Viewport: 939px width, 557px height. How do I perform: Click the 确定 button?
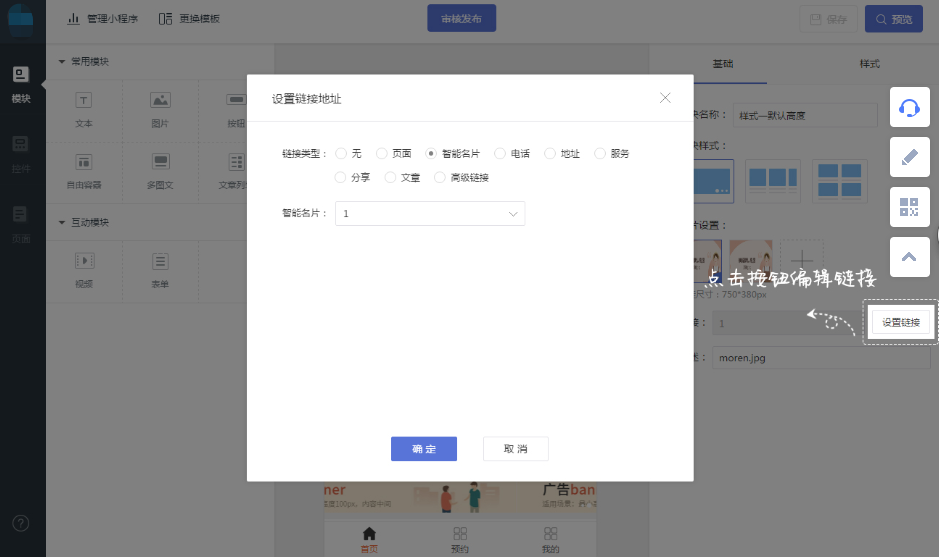pos(424,449)
